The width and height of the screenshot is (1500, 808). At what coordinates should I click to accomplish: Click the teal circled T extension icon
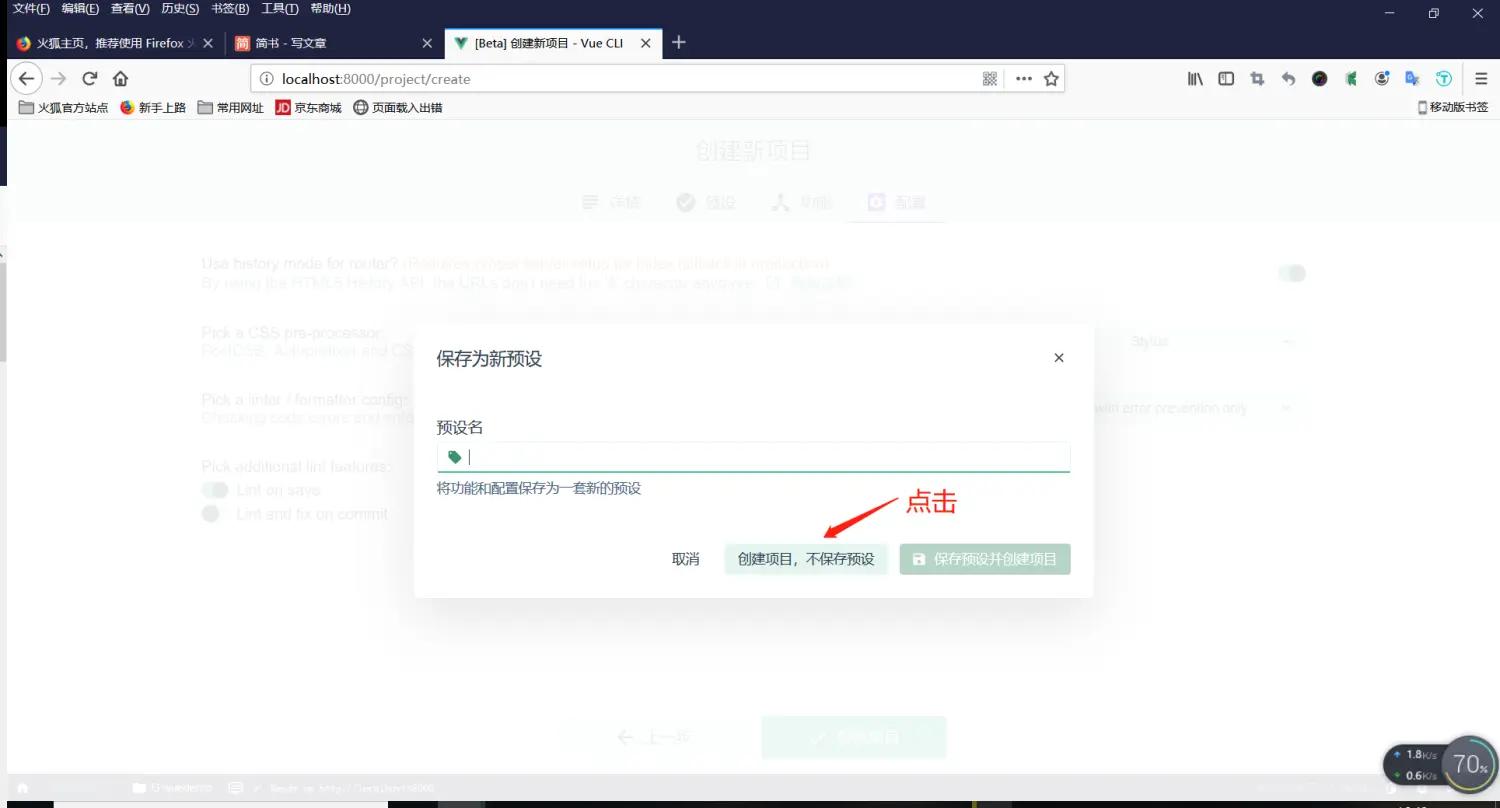[1444, 79]
